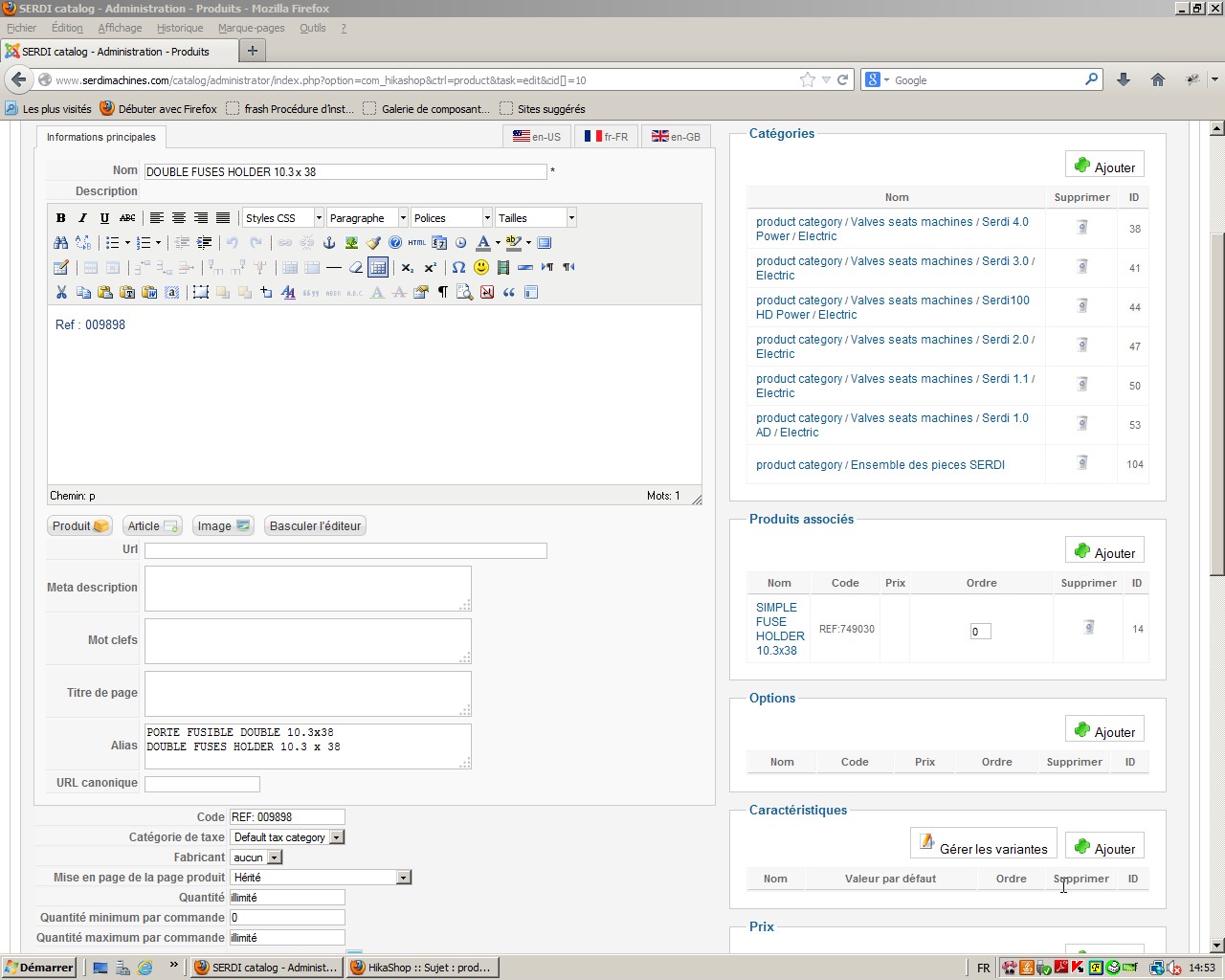1225x980 pixels.
Task: Open the Polices font dropdown
Action: click(452, 218)
